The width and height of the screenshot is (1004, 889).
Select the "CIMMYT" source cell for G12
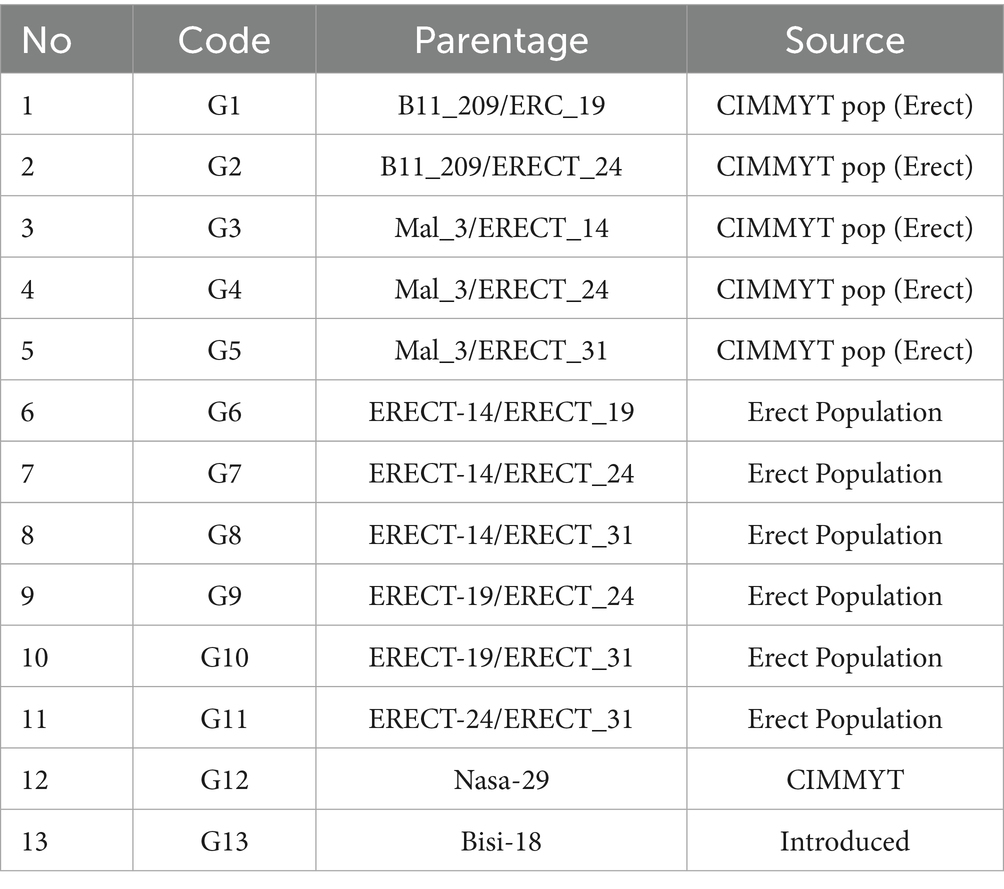[x=844, y=780]
